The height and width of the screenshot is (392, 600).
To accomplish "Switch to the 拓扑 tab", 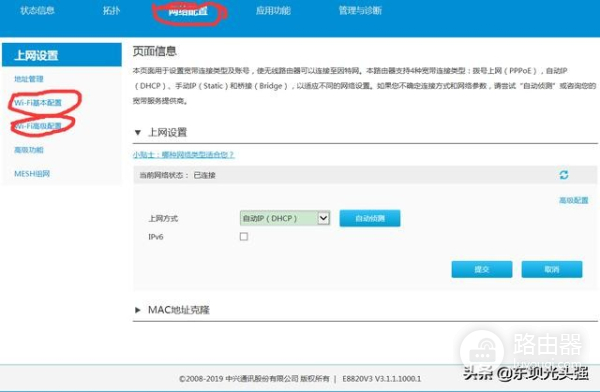I will coord(111,11).
